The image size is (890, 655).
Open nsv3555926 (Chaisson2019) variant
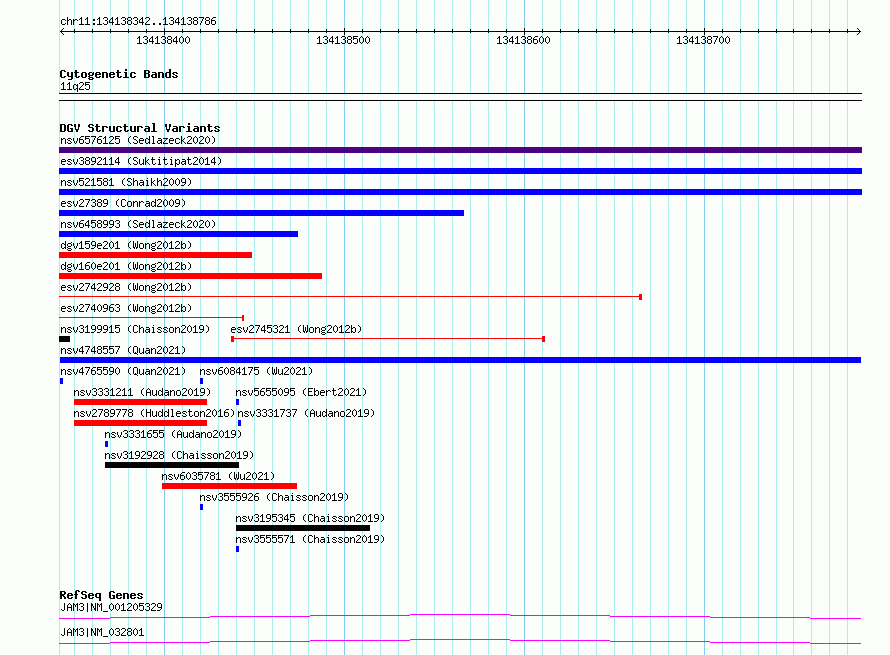[274, 497]
